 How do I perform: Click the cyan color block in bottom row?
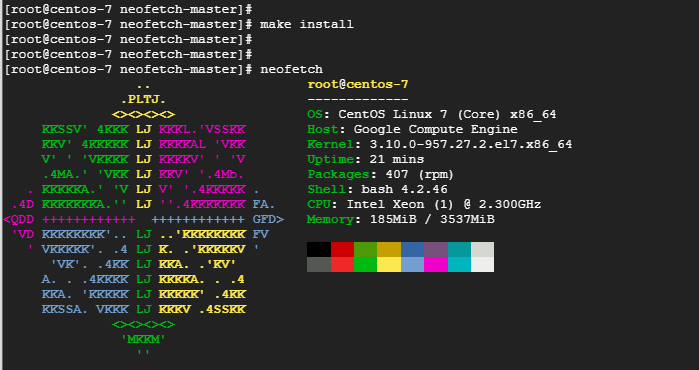pos(459,264)
